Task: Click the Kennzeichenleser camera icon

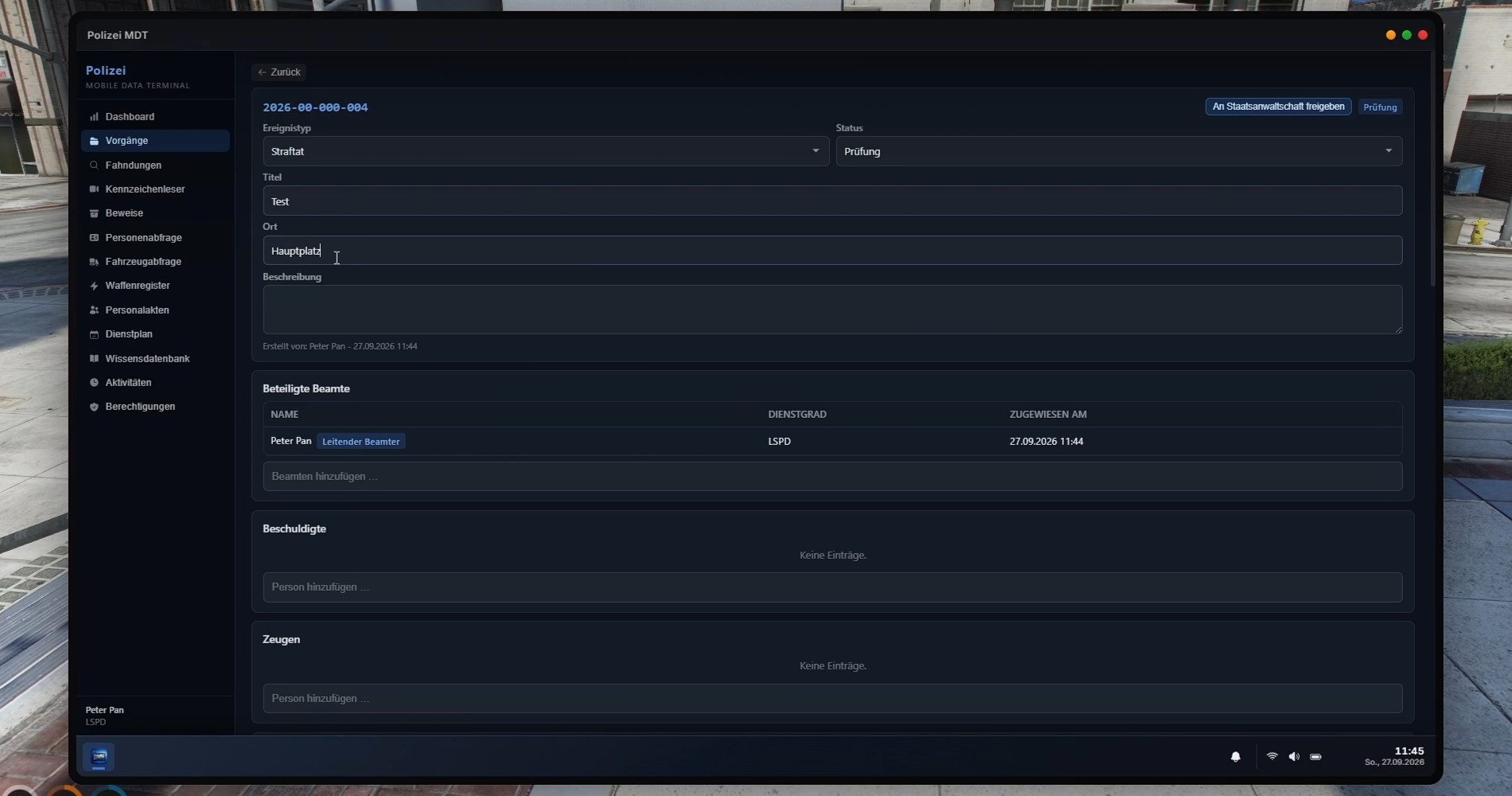Action: click(94, 189)
